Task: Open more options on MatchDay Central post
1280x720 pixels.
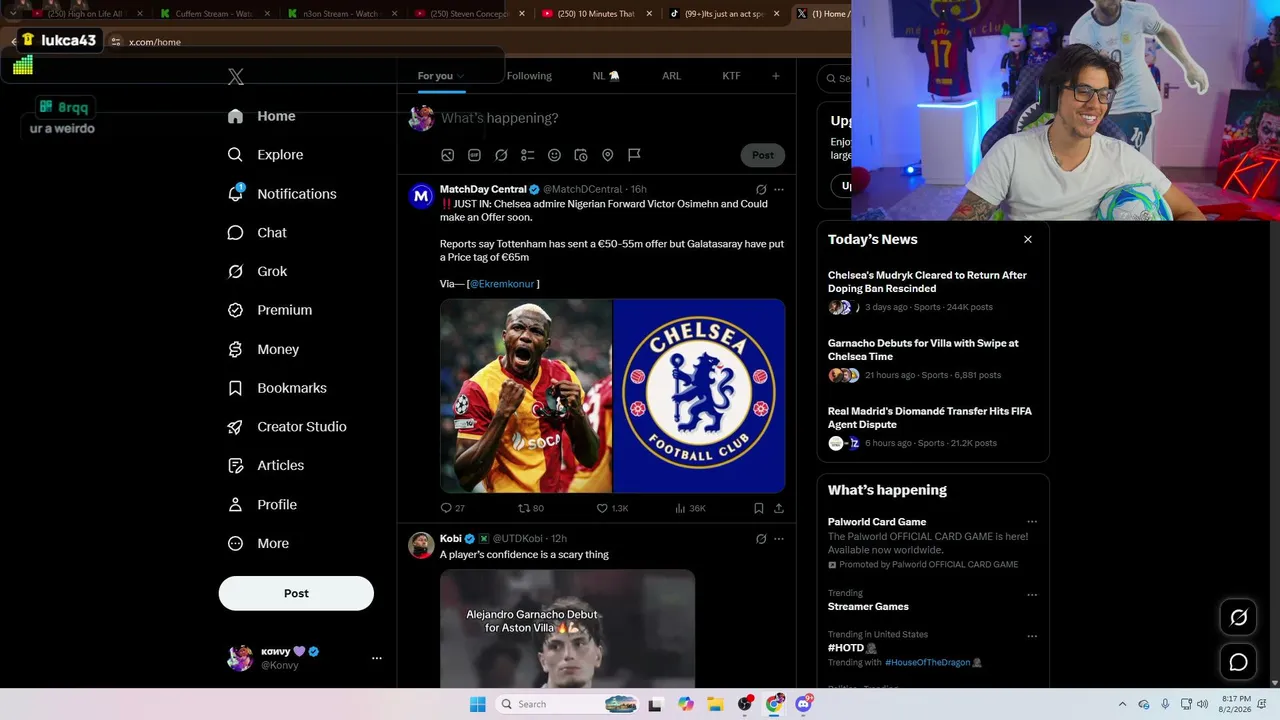Action: pyautogui.click(x=779, y=189)
